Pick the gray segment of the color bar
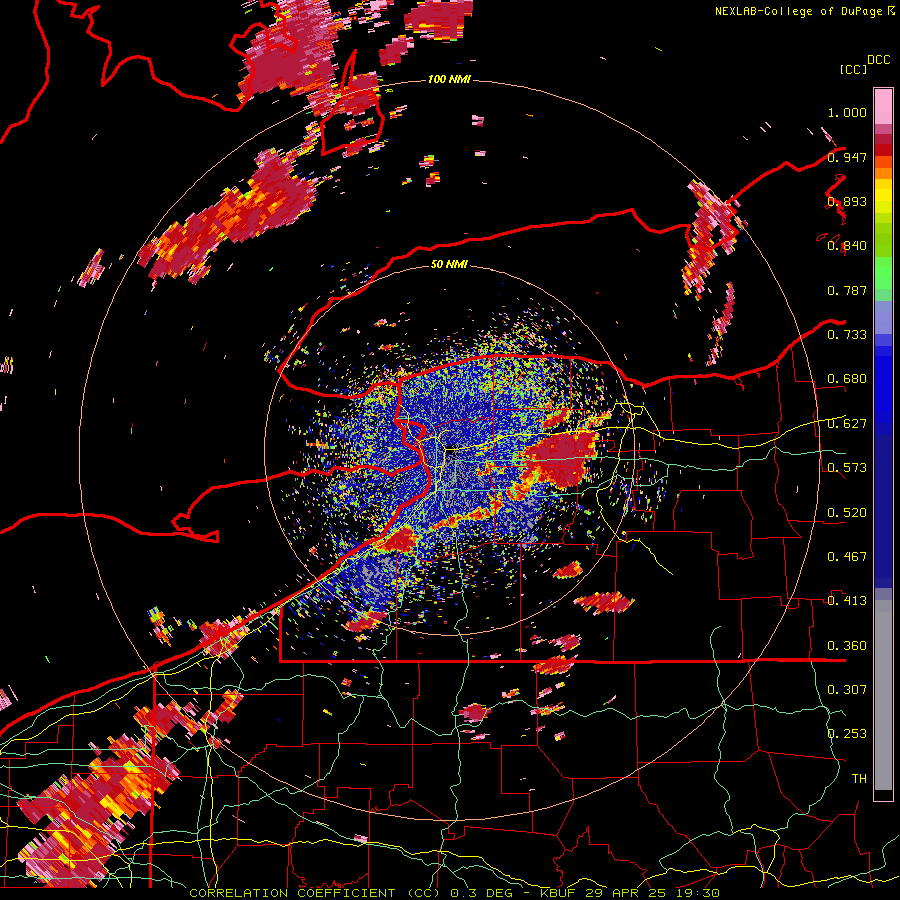 tap(883, 695)
